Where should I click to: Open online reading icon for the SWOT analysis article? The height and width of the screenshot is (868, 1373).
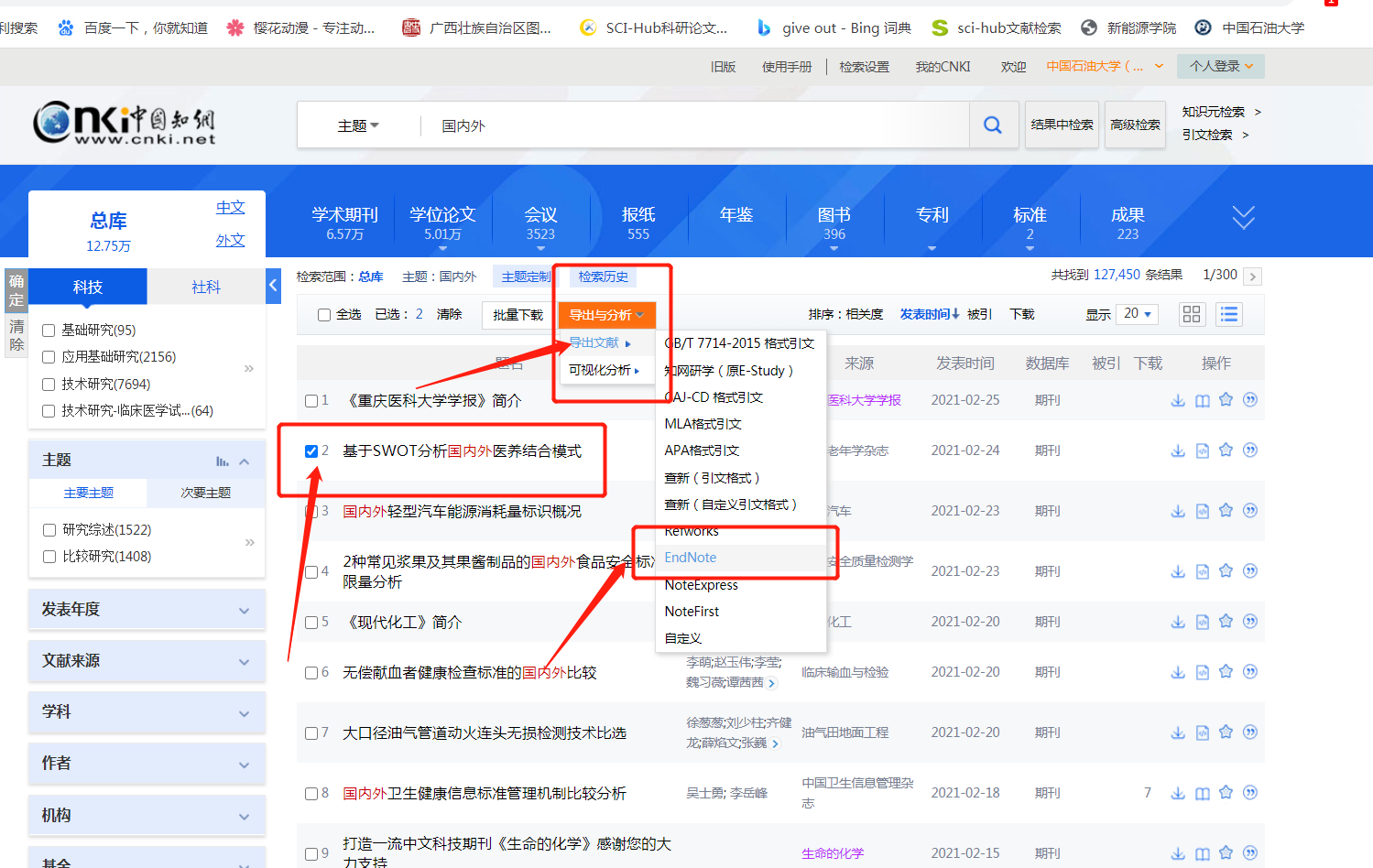click(1202, 450)
